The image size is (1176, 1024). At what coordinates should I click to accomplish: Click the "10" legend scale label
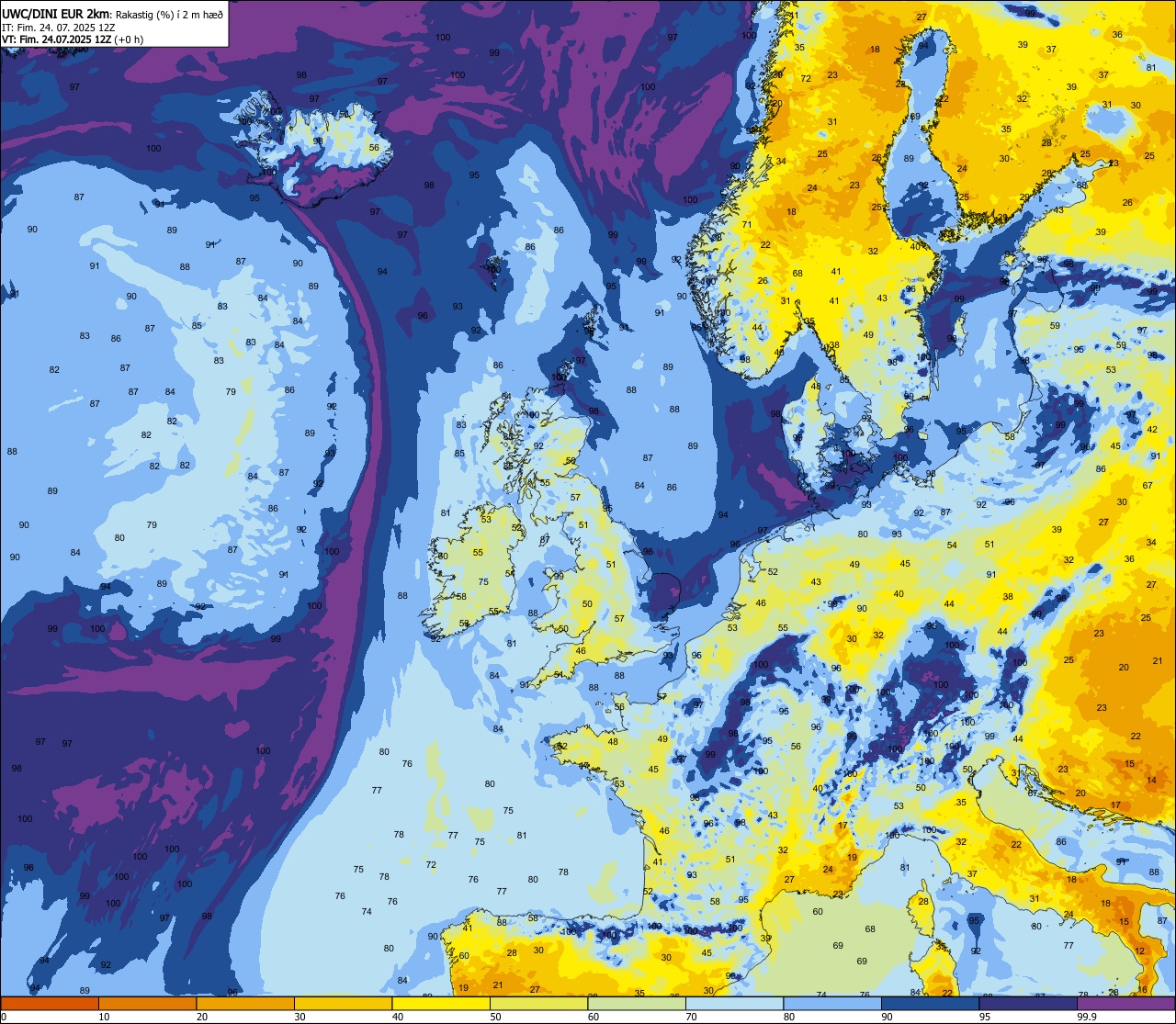pyautogui.click(x=104, y=1017)
